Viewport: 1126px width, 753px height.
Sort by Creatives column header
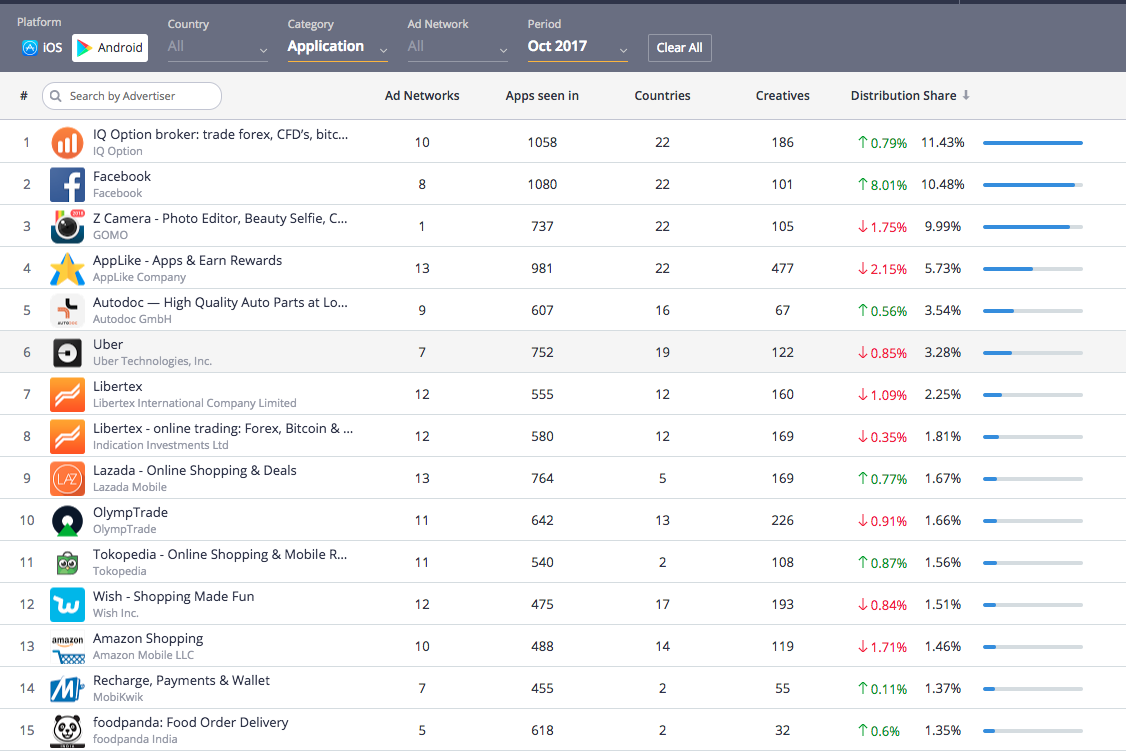(782, 95)
